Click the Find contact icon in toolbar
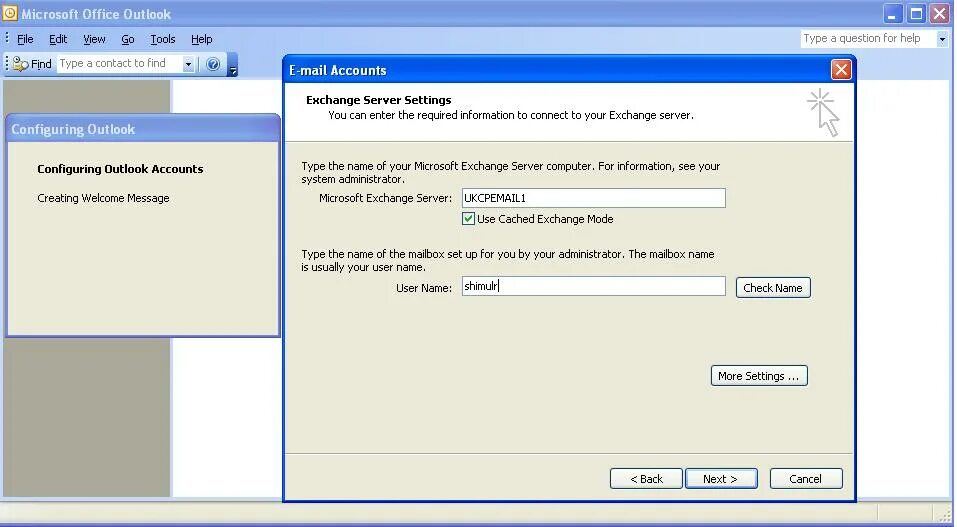 pyautogui.click(x=21, y=64)
